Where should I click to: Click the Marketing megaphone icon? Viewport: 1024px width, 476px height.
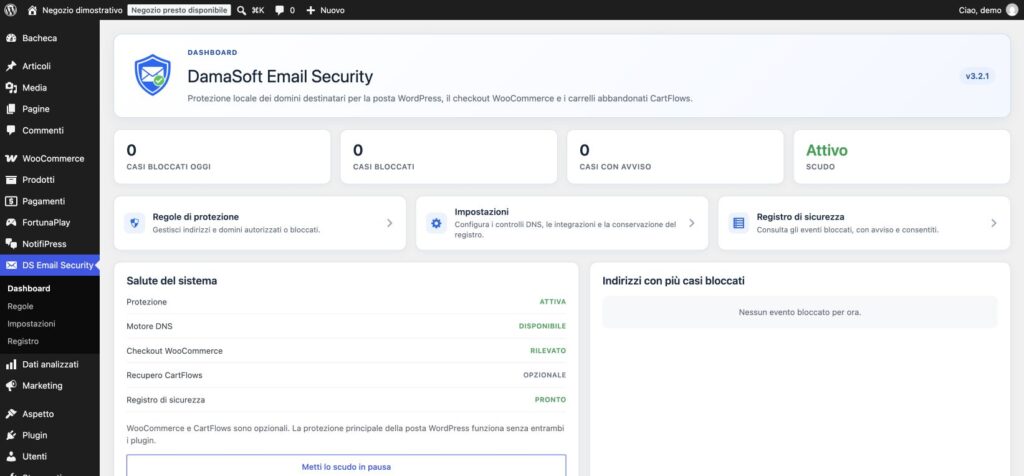point(11,385)
